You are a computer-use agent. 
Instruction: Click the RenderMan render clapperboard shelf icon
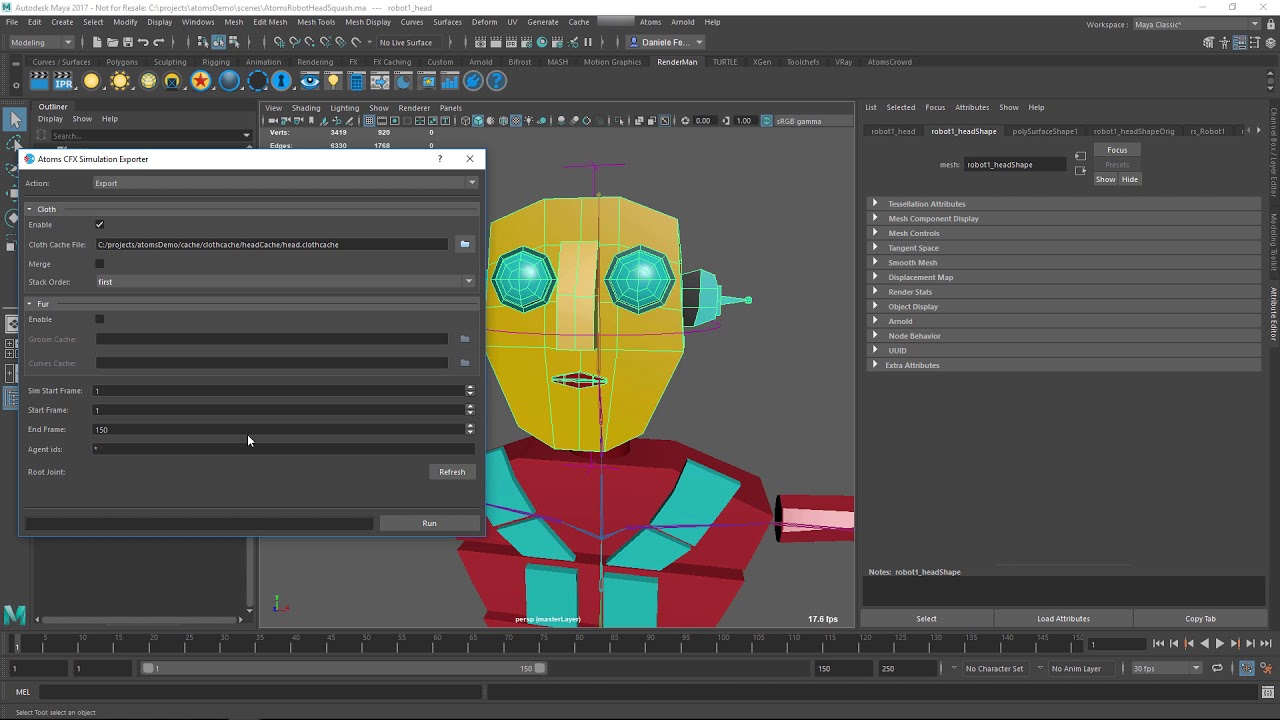click(x=38, y=82)
